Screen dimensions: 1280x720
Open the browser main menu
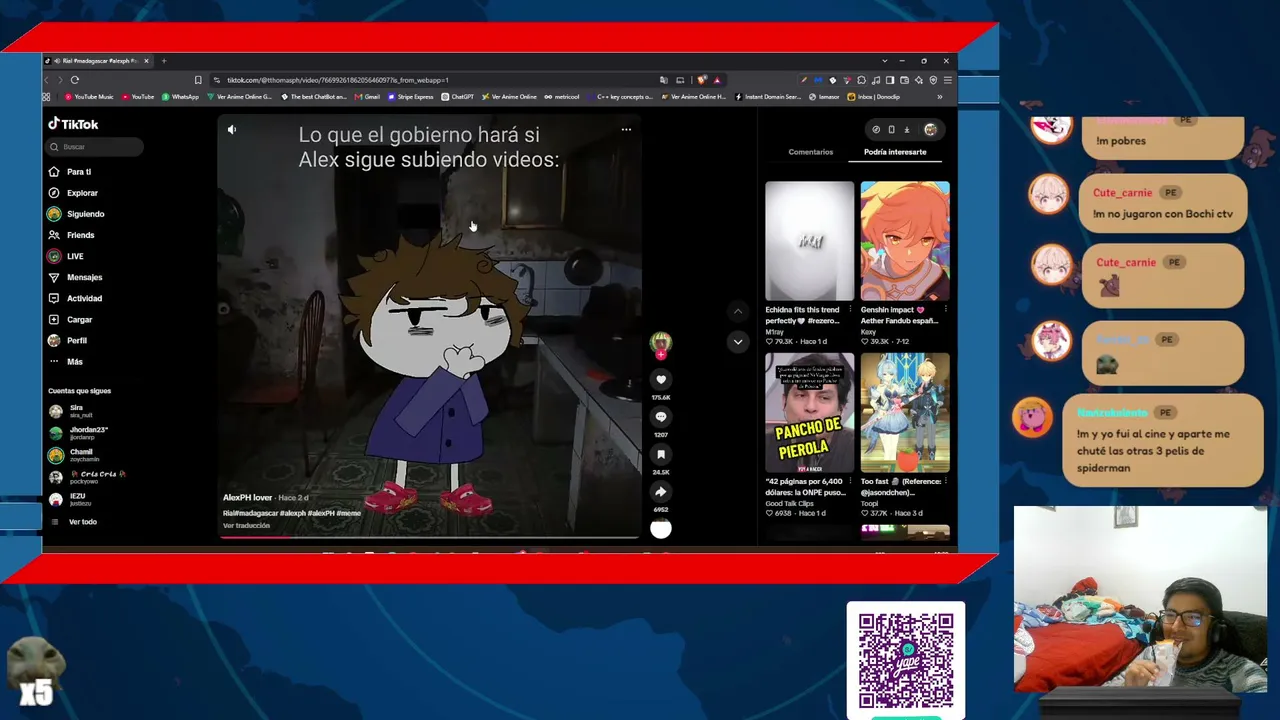pos(947,80)
